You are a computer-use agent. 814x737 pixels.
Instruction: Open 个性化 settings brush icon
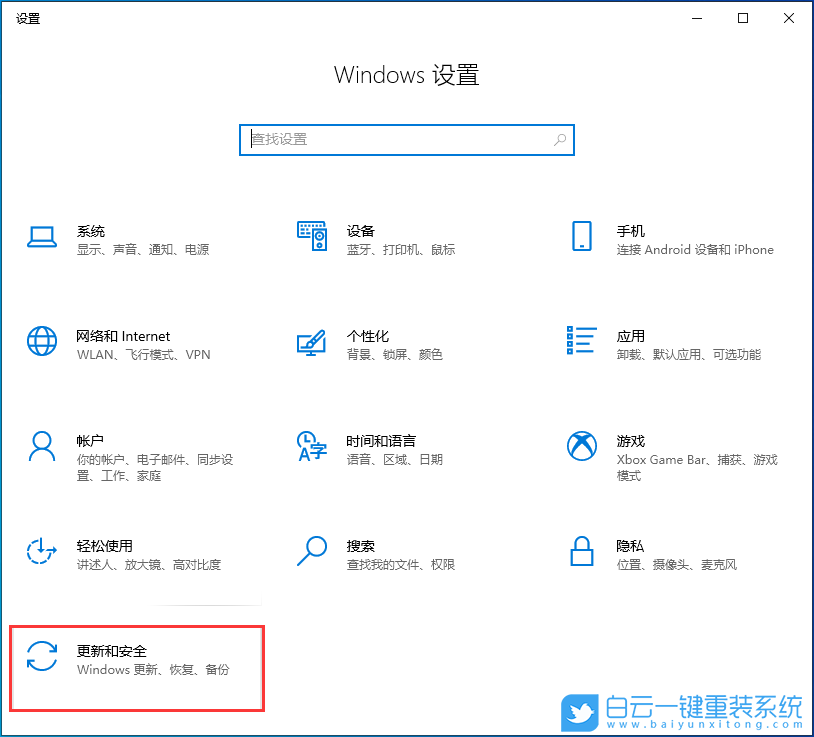pyautogui.click(x=312, y=341)
